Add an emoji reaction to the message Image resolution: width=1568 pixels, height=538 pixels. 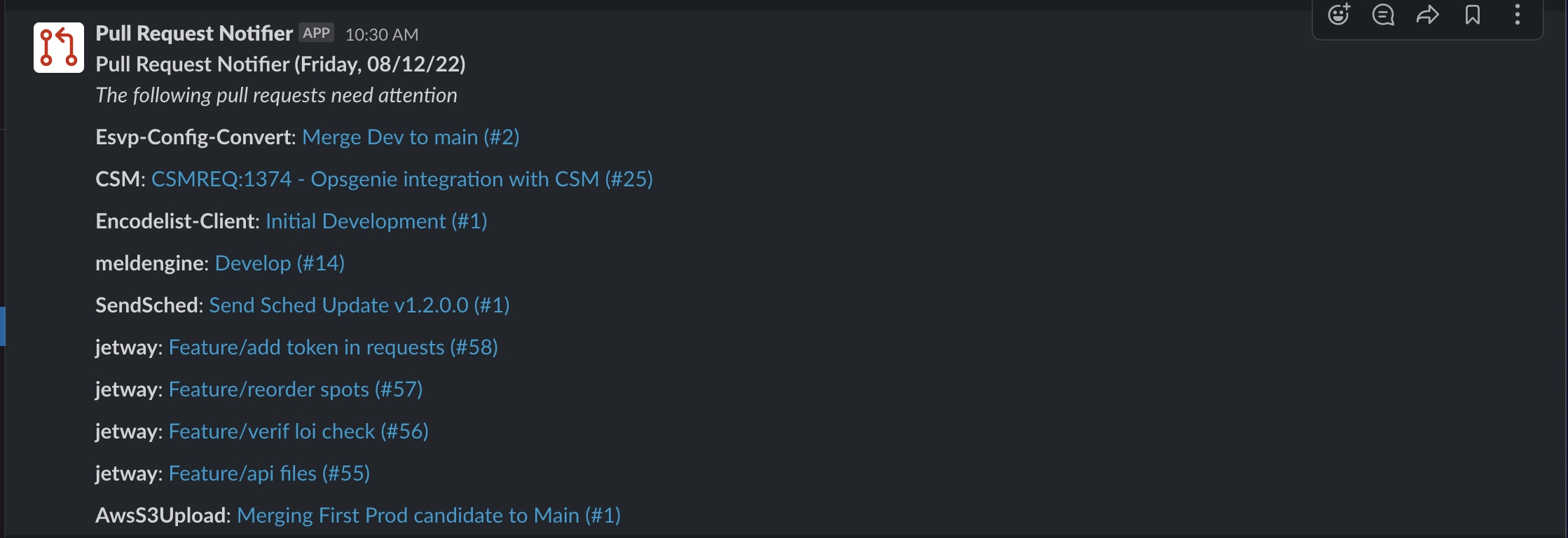tap(1339, 15)
